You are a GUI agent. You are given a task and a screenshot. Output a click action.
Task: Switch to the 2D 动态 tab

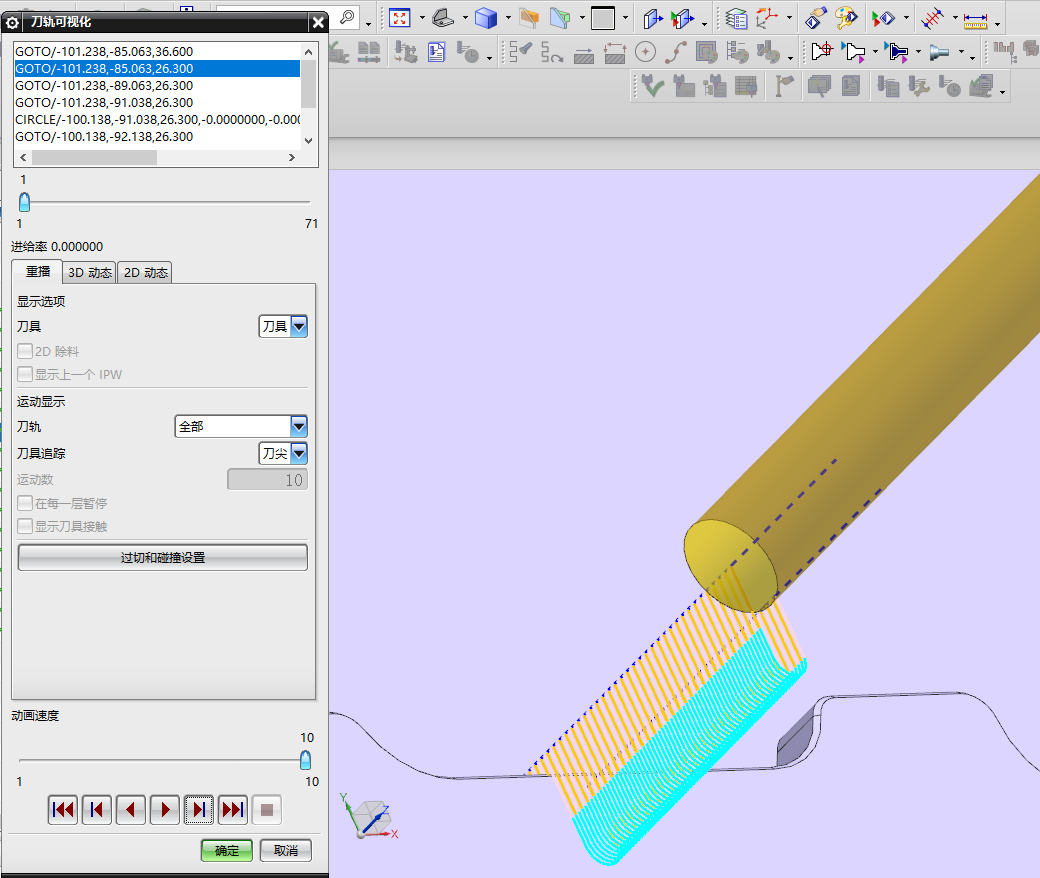[145, 273]
